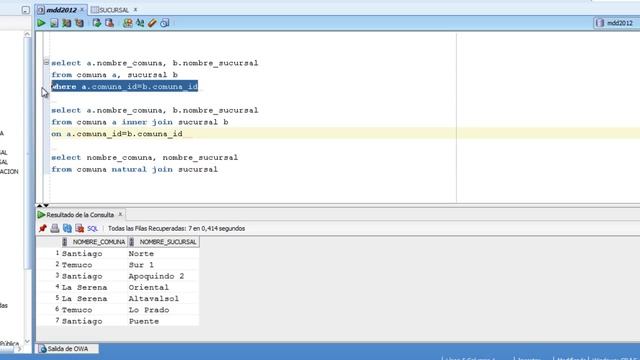
Task: Click the NOMBRE_SUCURSAL column header
Action: tap(164, 242)
